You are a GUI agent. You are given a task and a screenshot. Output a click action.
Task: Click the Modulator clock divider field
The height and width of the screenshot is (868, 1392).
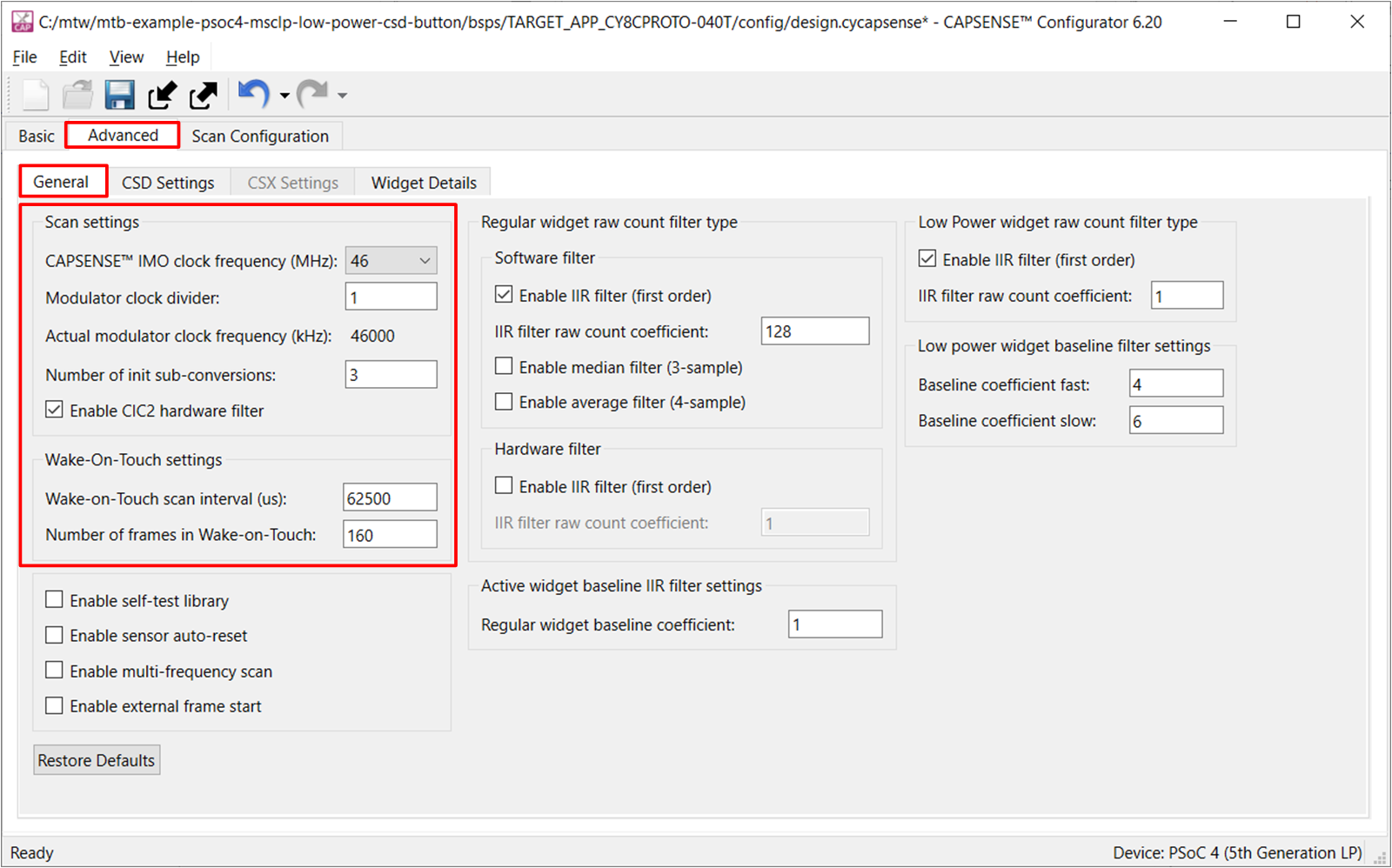click(391, 297)
